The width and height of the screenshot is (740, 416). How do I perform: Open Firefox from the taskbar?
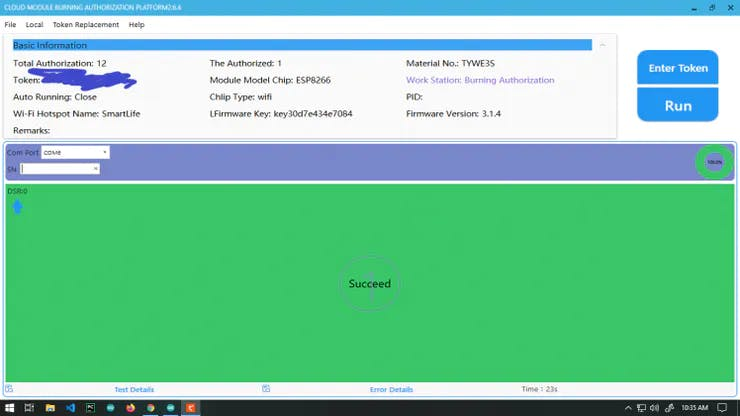pos(131,408)
